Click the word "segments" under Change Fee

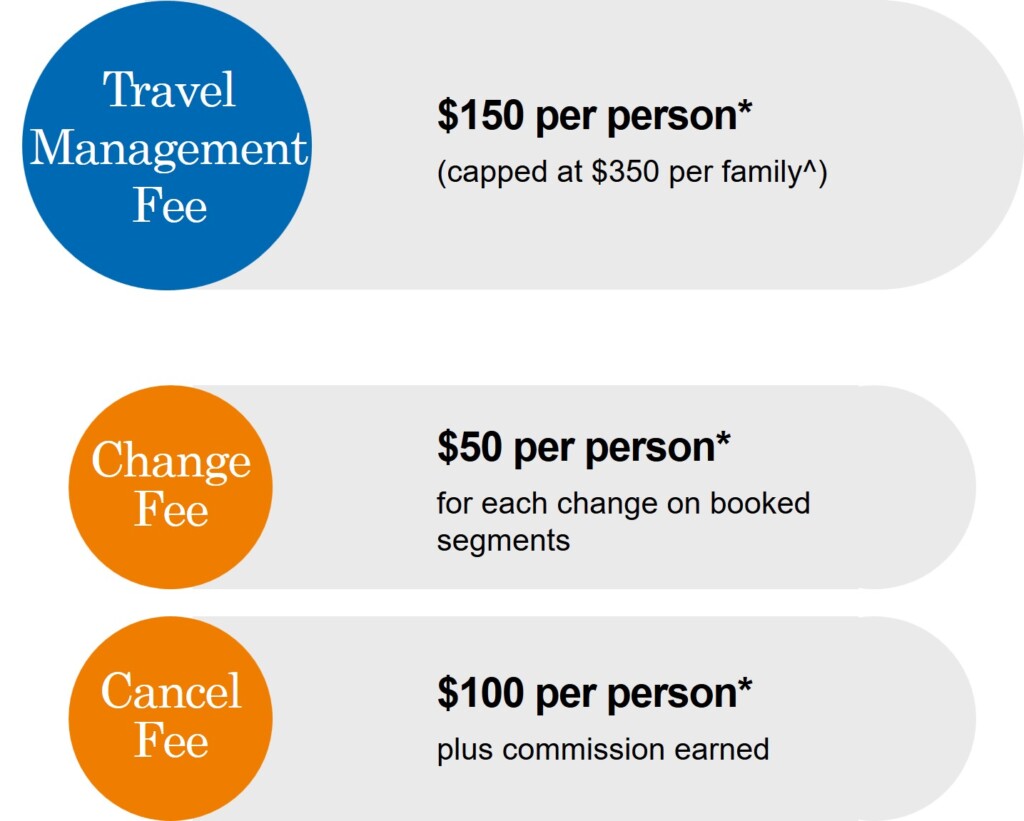(503, 541)
